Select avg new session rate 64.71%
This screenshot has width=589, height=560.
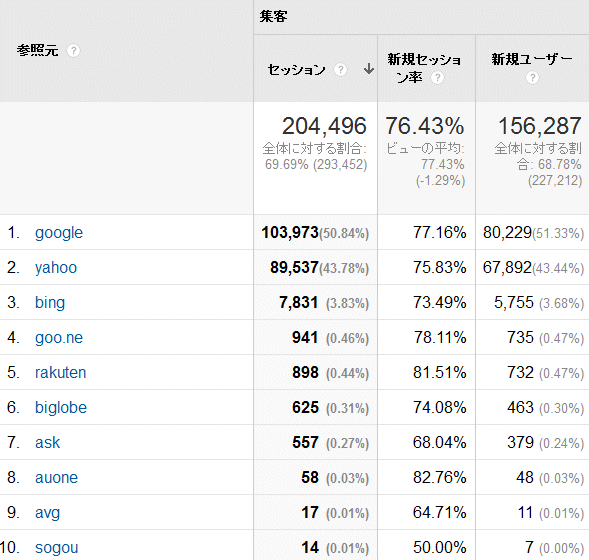click(x=439, y=512)
